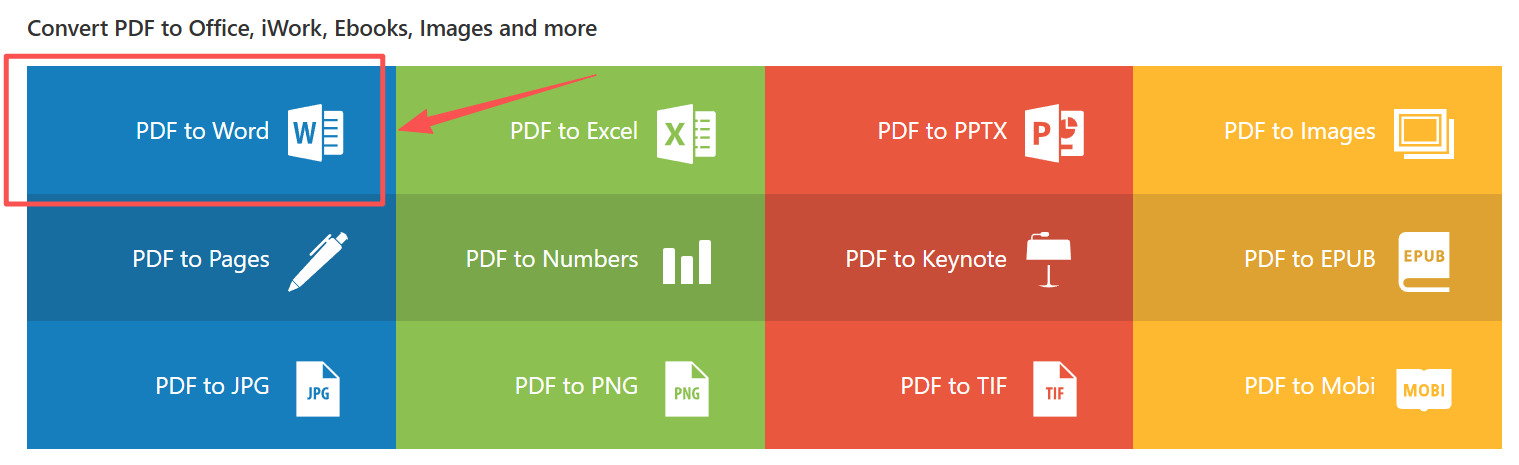
Task: Click the EPUB book icon
Action: [1424, 260]
